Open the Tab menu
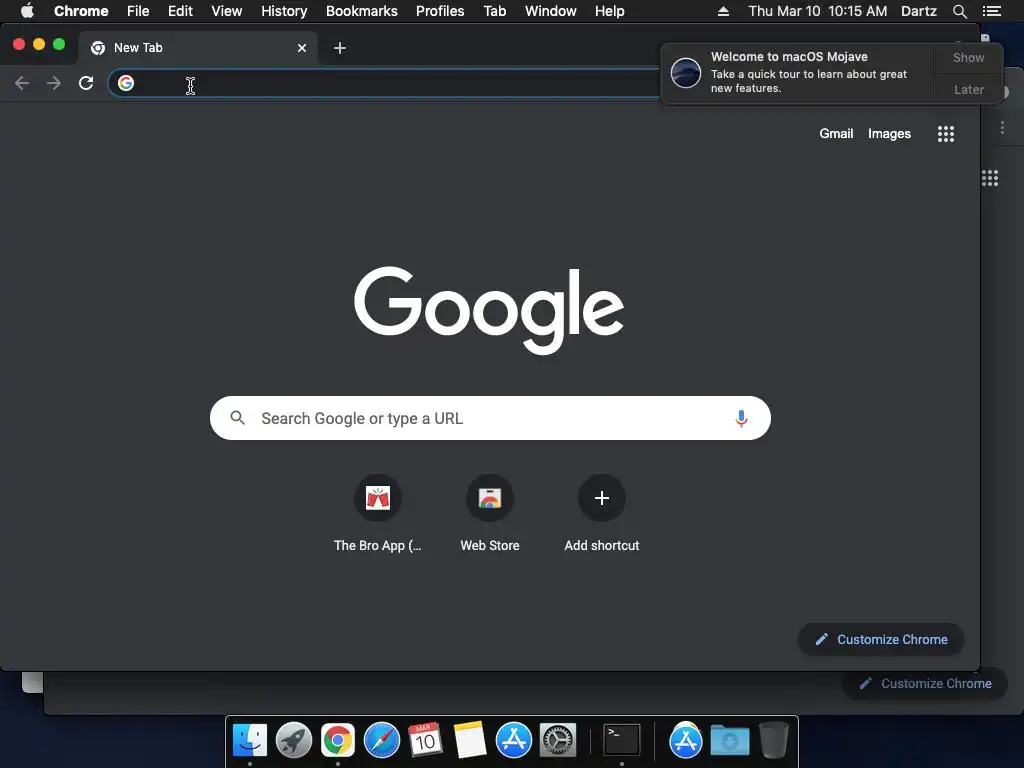1024x768 pixels. pos(494,11)
